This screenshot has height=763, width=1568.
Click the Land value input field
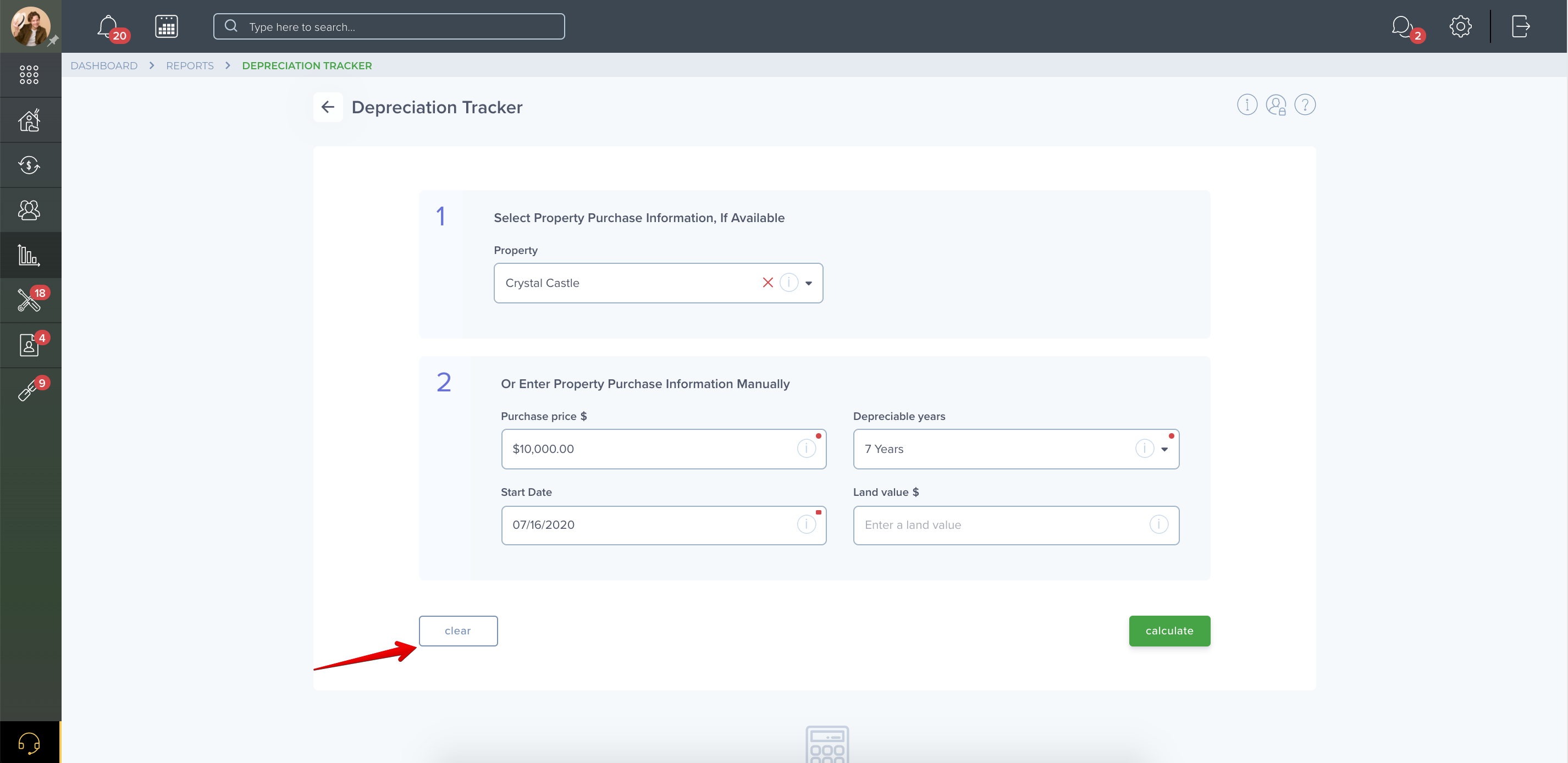[x=1015, y=524]
